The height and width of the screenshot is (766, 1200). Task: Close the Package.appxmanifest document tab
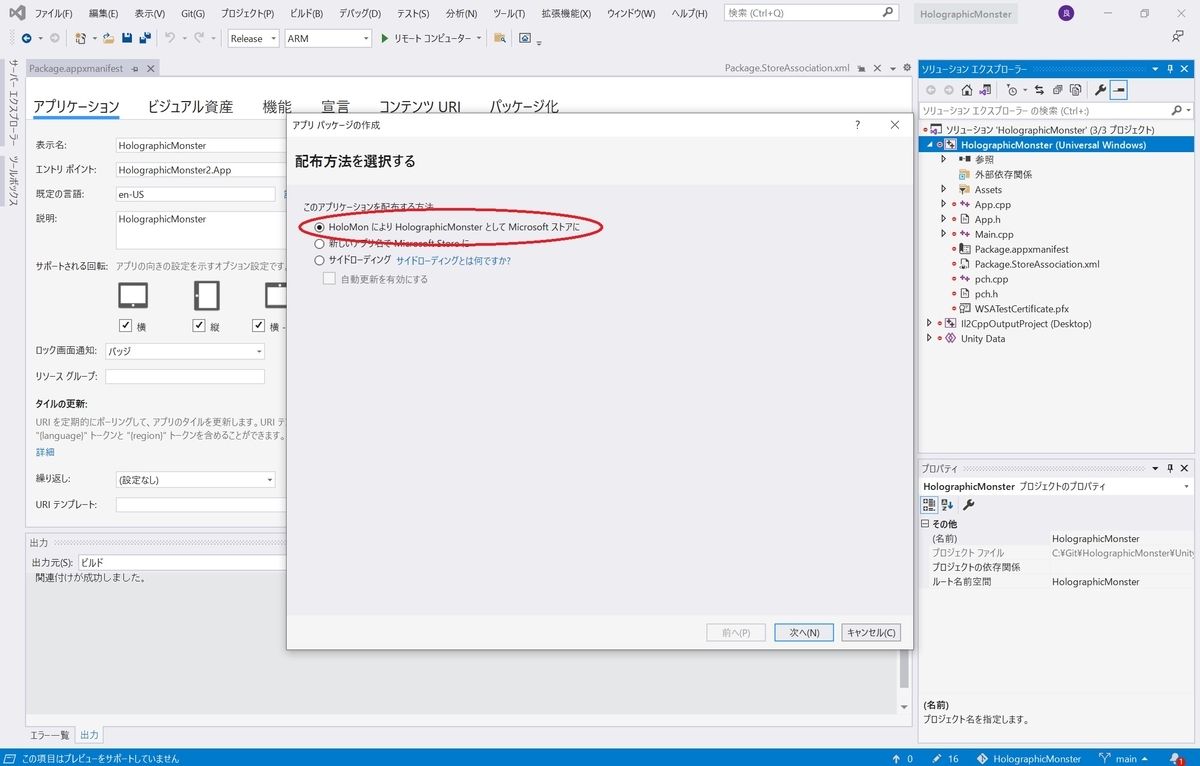click(x=150, y=68)
